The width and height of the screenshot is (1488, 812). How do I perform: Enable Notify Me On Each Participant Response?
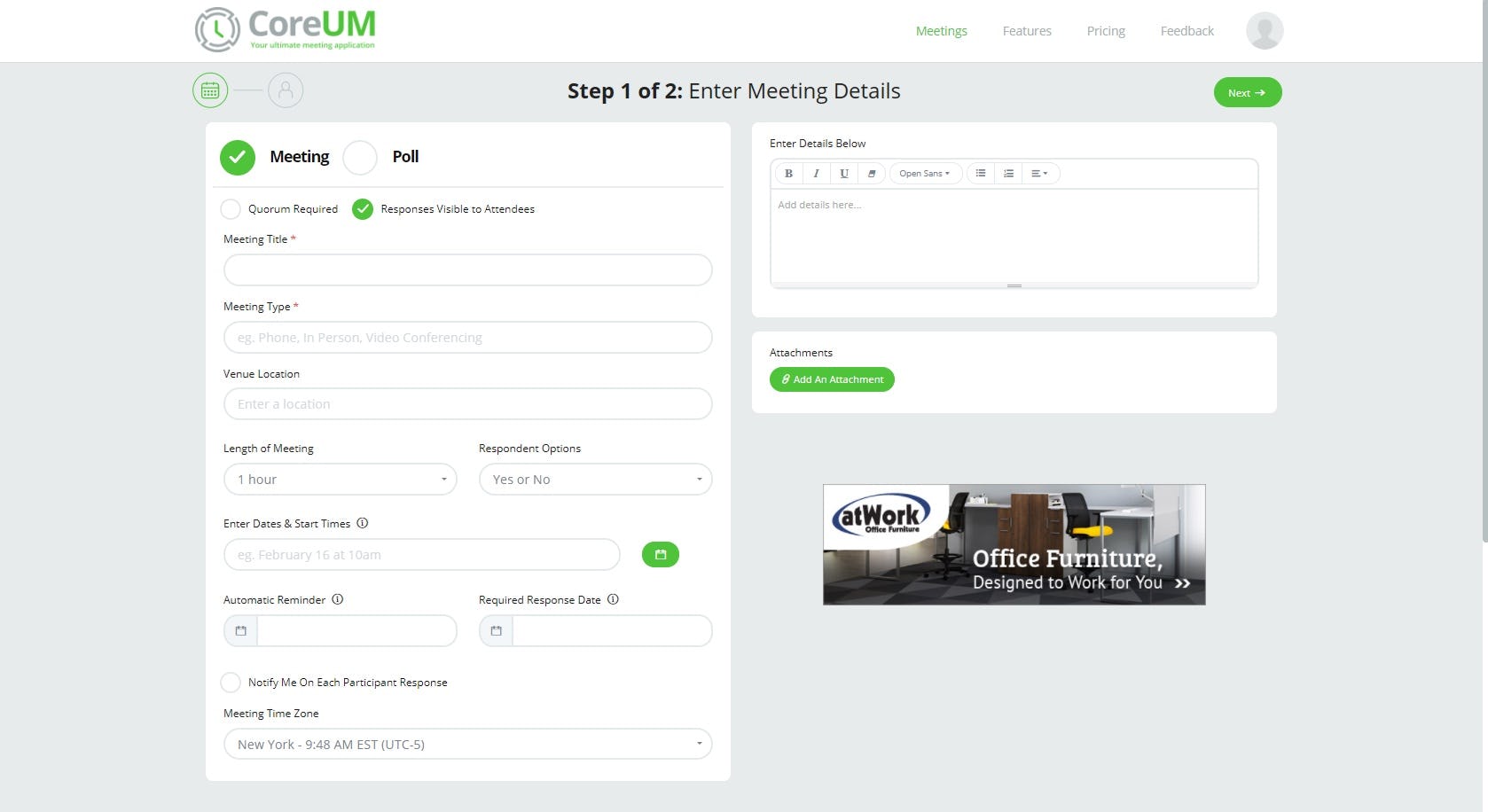pyautogui.click(x=231, y=682)
